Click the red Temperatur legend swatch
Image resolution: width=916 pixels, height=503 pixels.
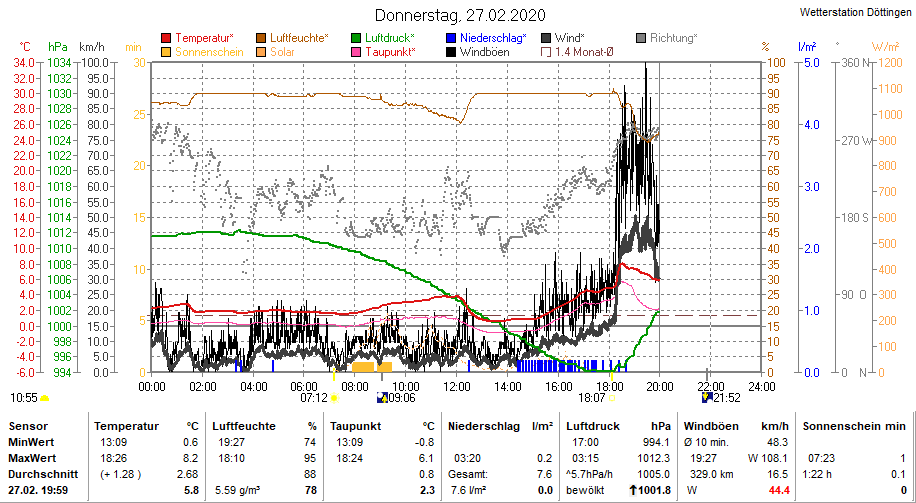166,38
